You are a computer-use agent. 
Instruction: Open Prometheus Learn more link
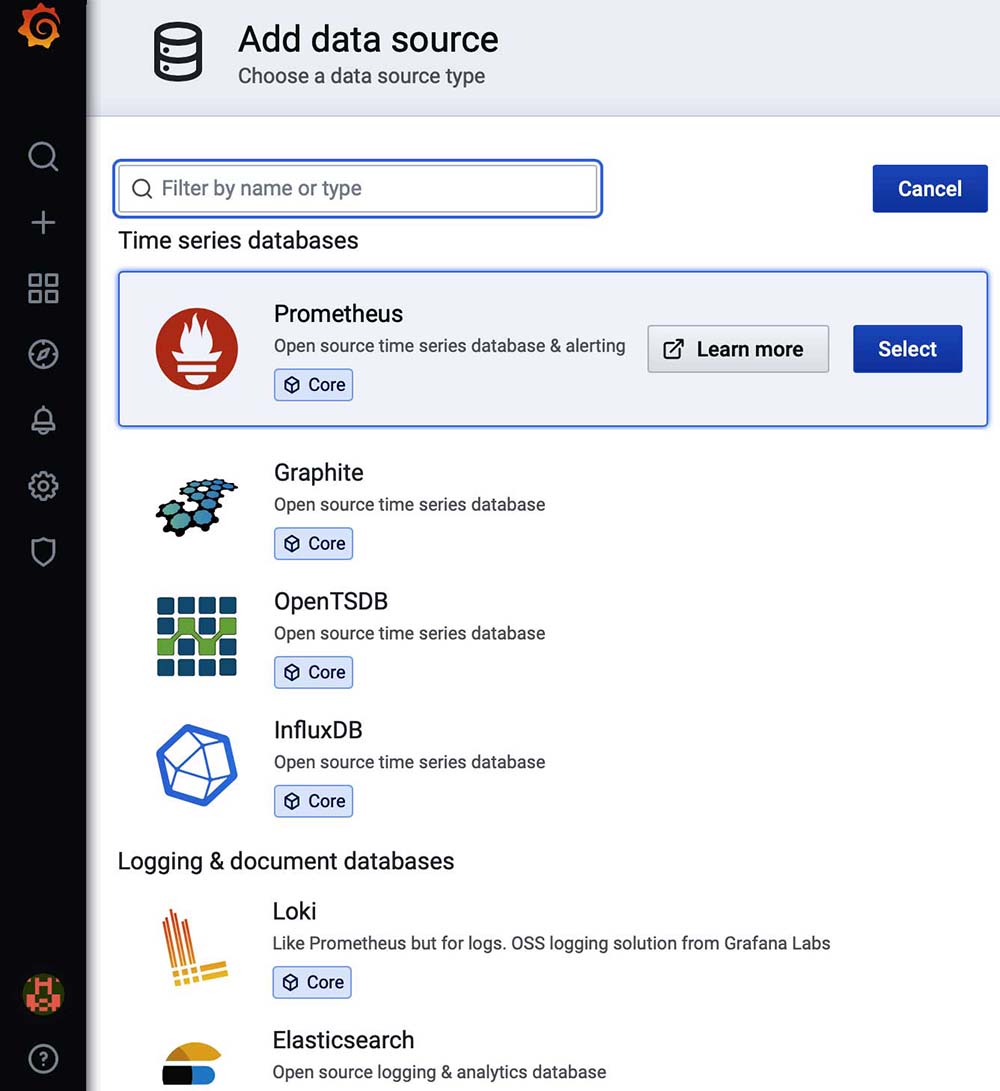click(x=738, y=349)
